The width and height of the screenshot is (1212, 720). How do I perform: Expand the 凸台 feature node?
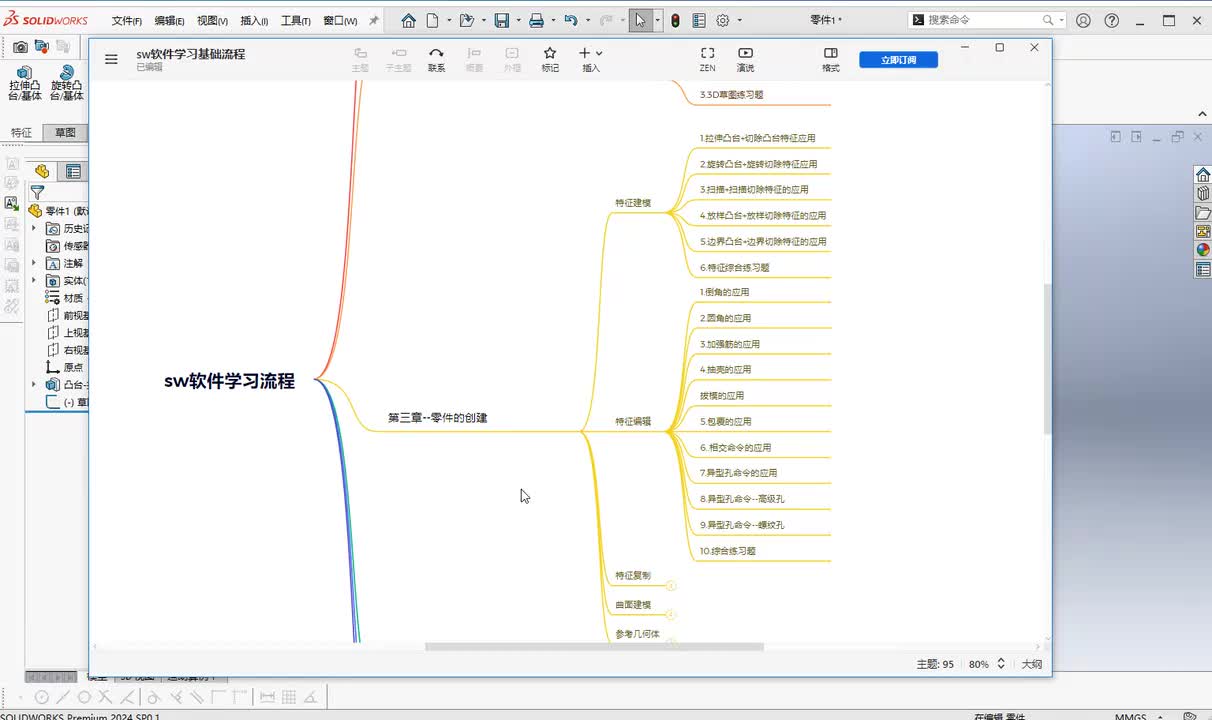click(x=33, y=384)
